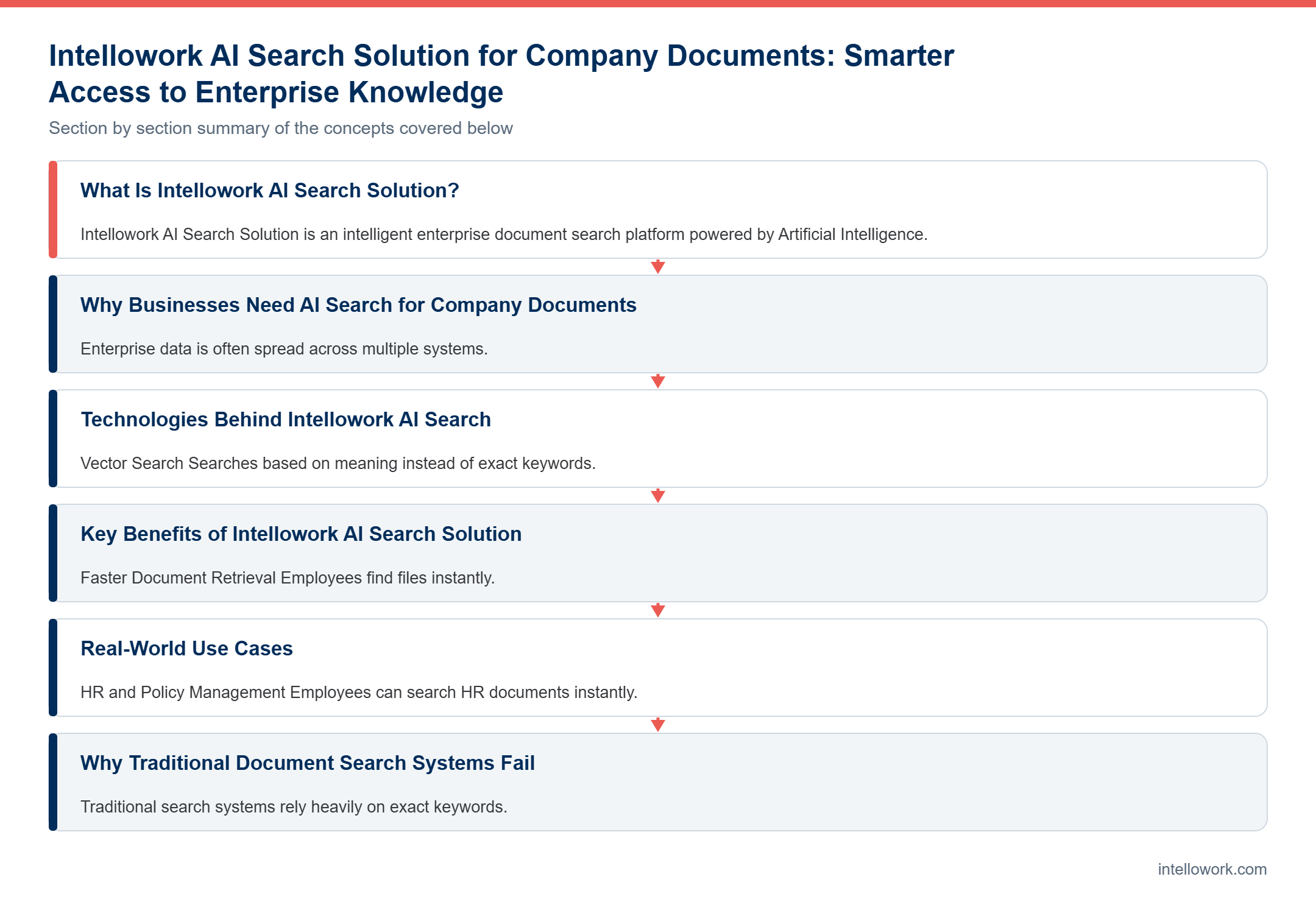Click the text 'Faster Document Retrieval Employees find files instantly.'
Image resolution: width=1316 pixels, height=899 pixels.
[x=288, y=578]
